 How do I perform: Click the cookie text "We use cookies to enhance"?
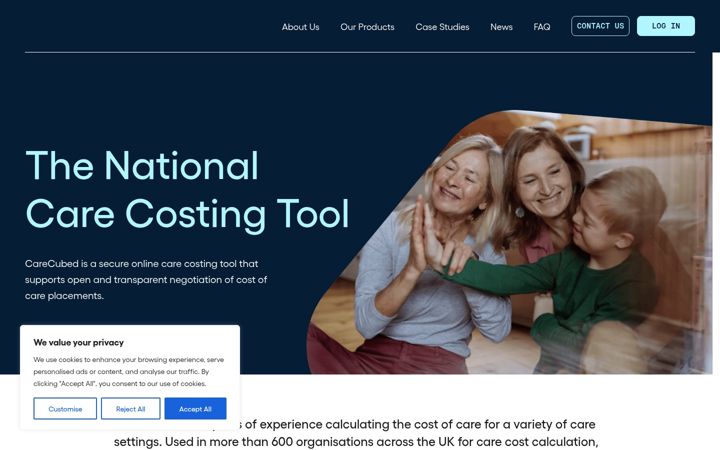[129, 371]
